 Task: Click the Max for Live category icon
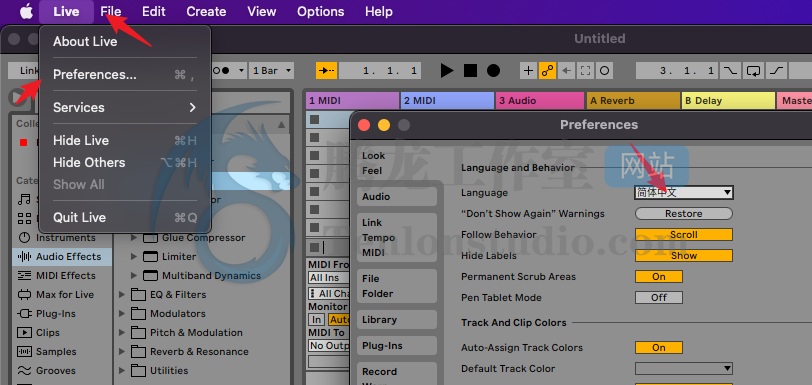click(x=24, y=295)
